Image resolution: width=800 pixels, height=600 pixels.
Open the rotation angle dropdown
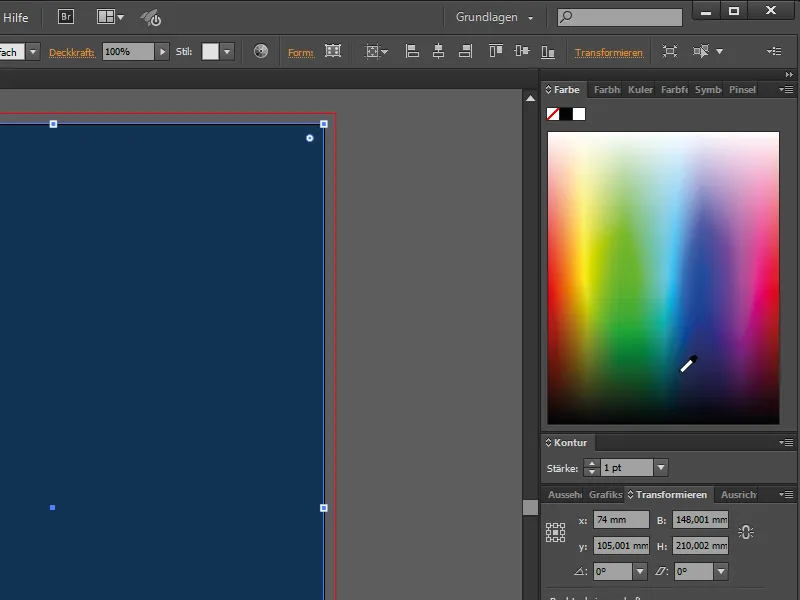coord(640,571)
